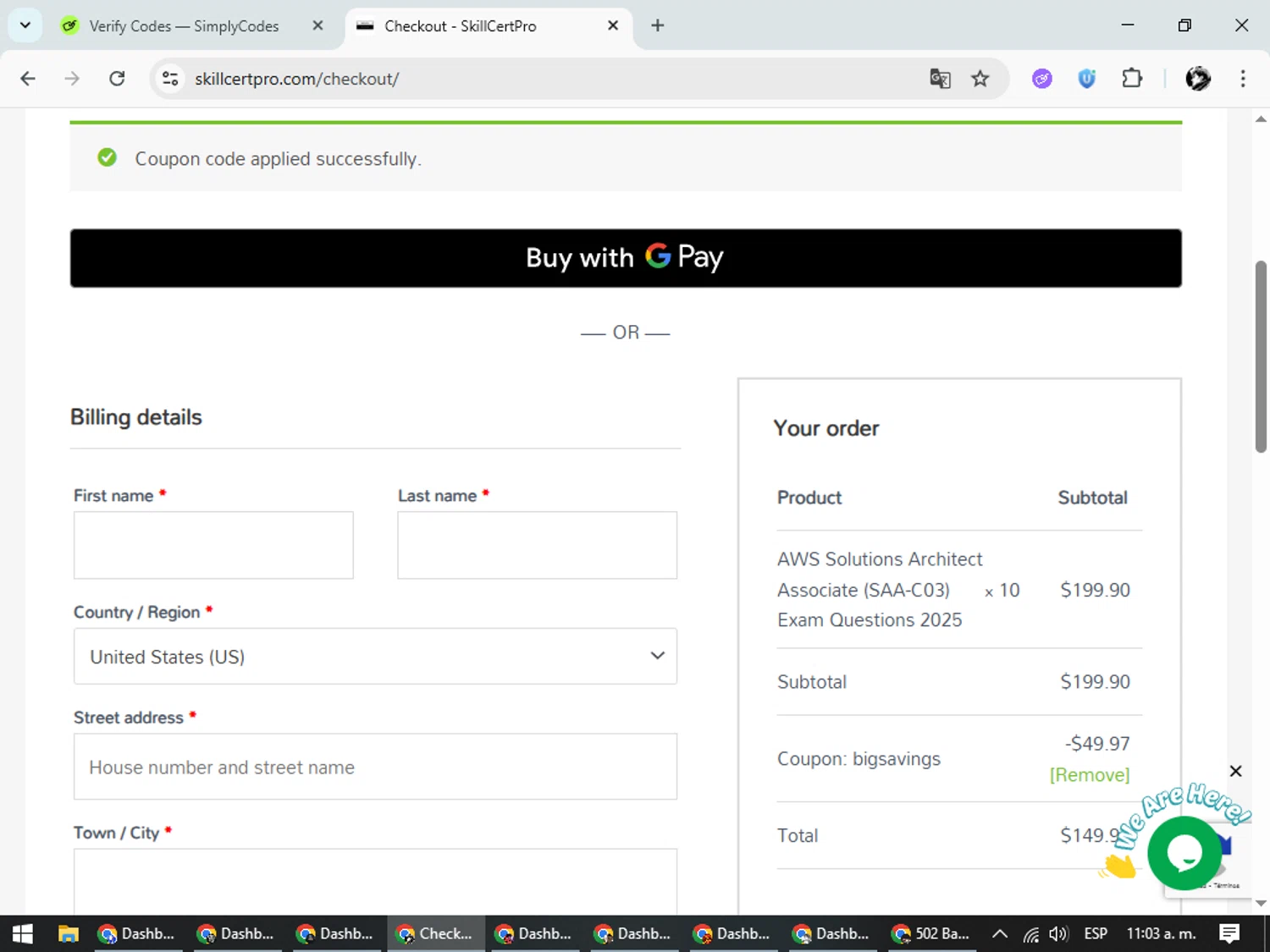Focus the Last name field

coord(537,545)
